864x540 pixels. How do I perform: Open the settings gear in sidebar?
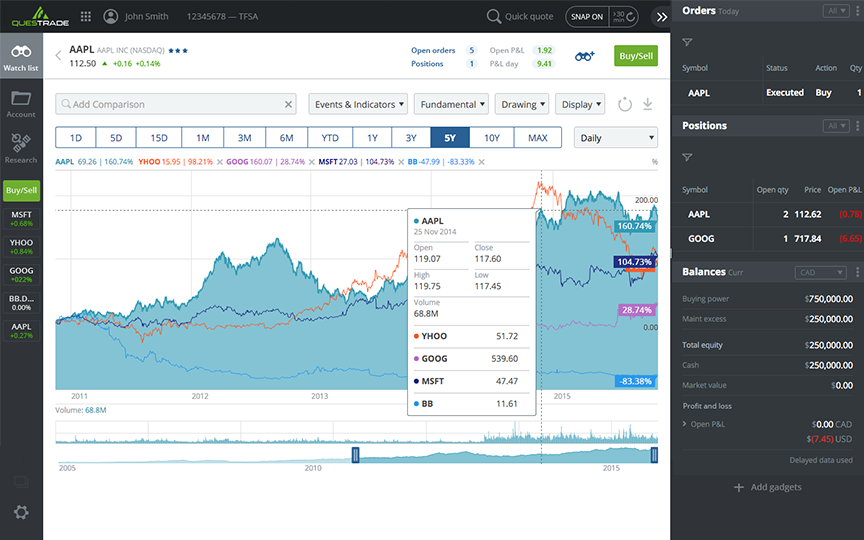[x=21, y=512]
